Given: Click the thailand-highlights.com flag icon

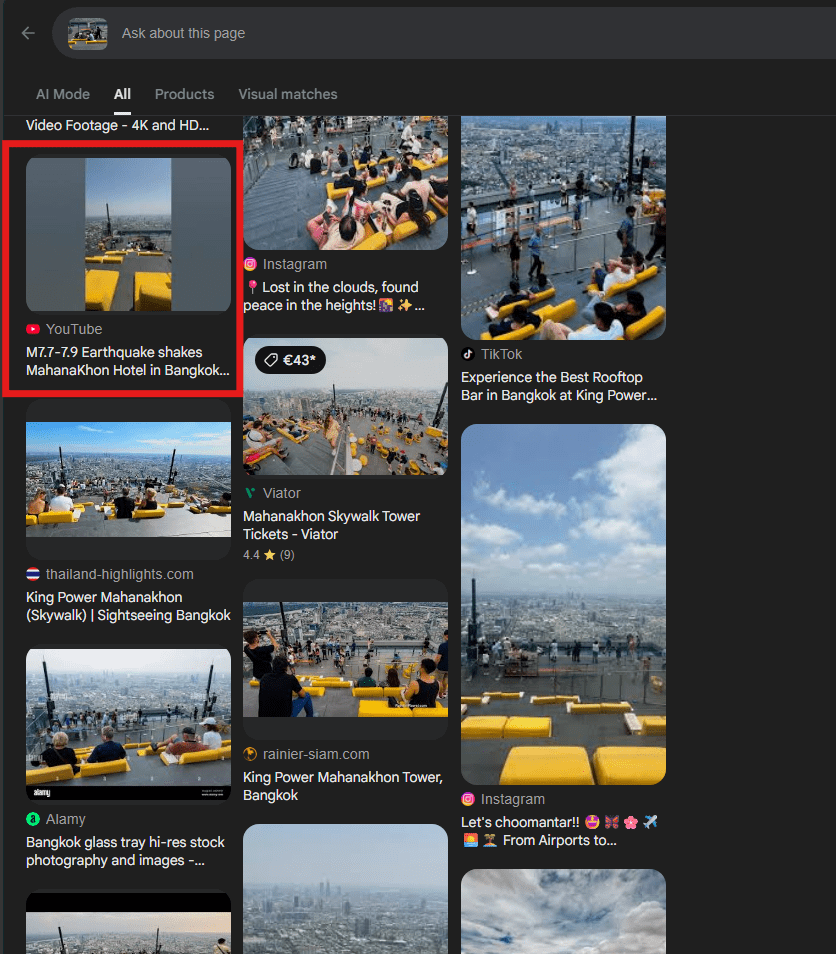Looking at the screenshot, I should 33,574.
